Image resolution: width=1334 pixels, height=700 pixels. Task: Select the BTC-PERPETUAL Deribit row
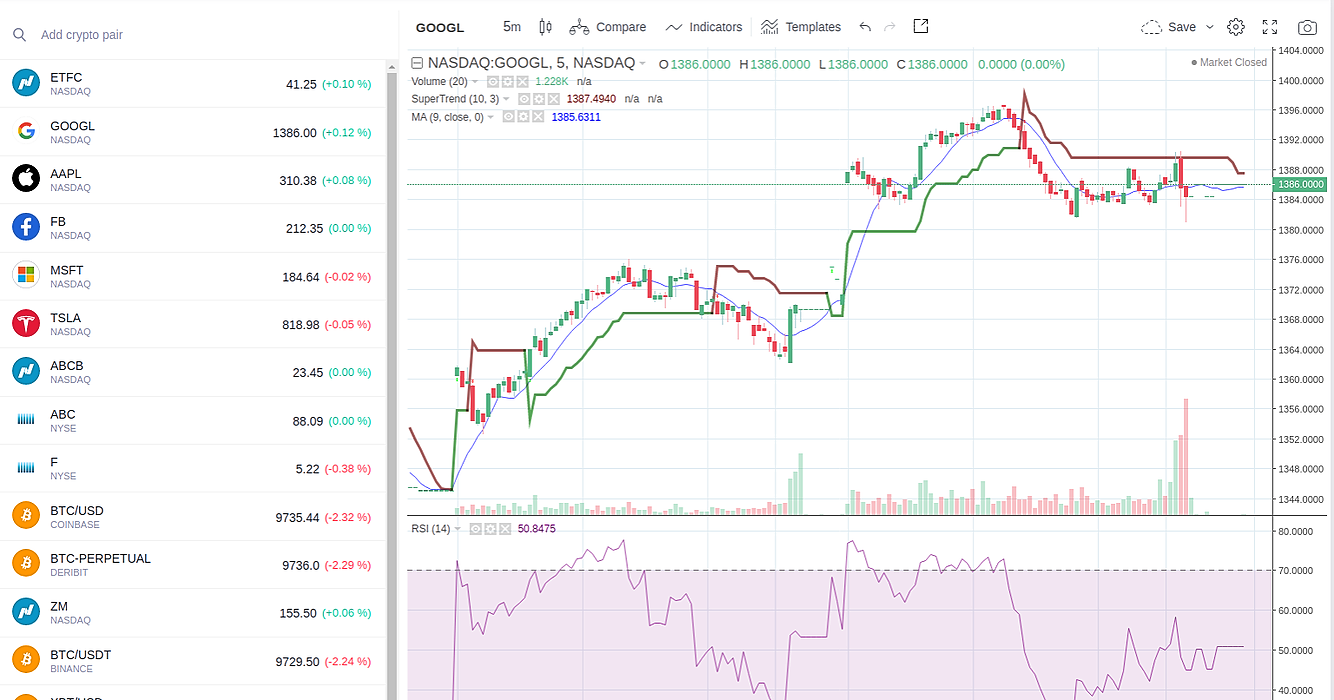click(192, 565)
